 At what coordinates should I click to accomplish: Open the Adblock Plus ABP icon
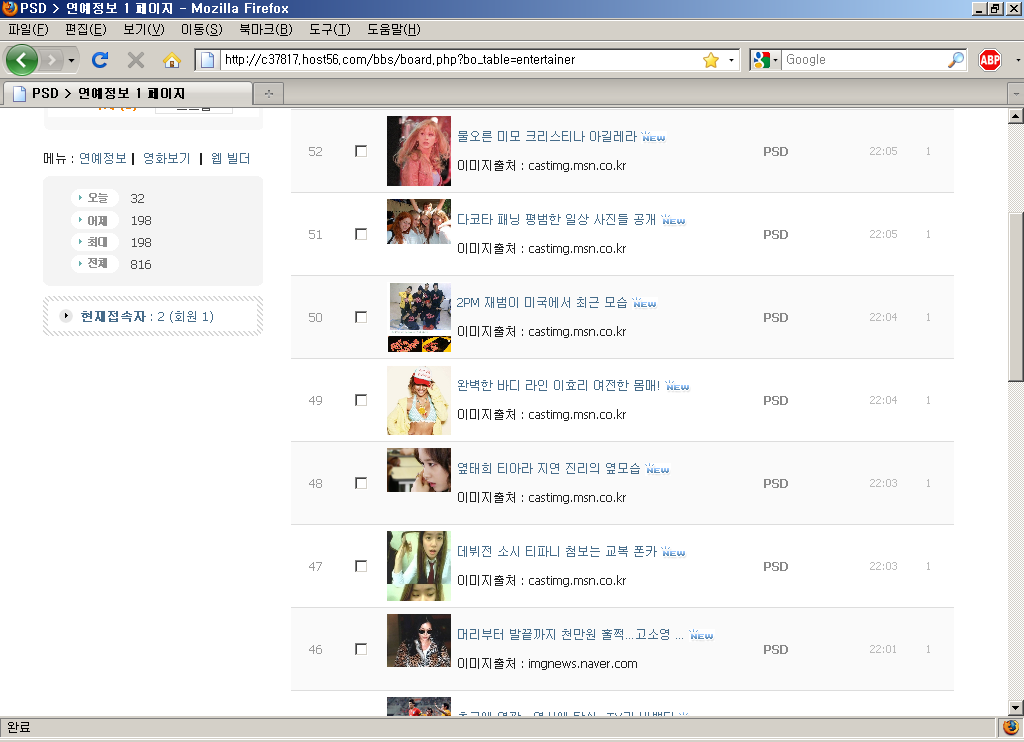pos(990,60)
